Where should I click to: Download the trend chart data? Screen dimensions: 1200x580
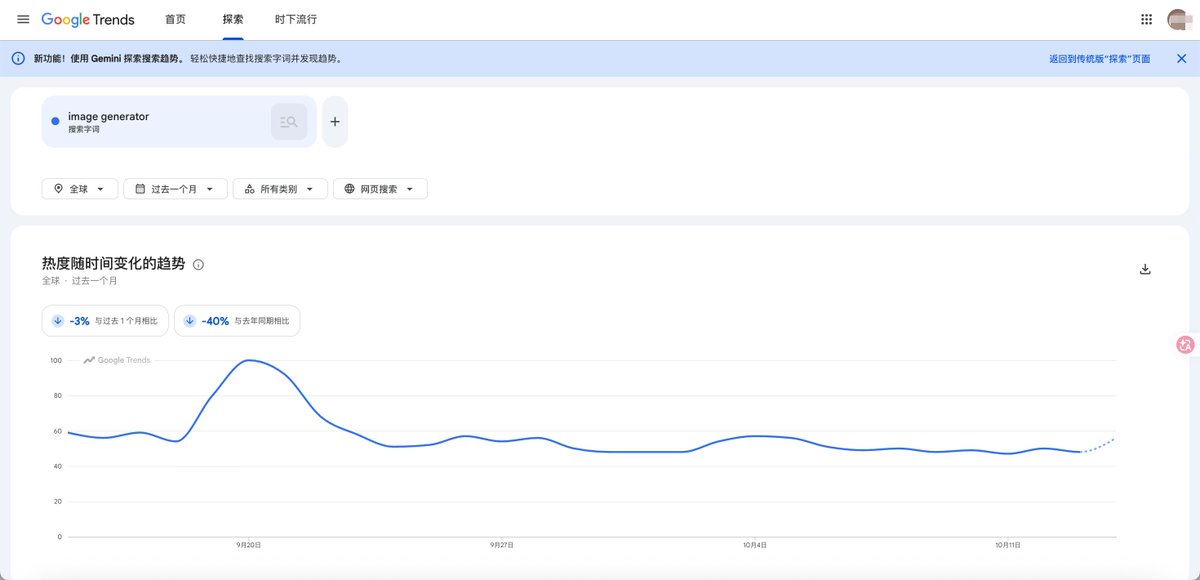tap(1146, 269)
